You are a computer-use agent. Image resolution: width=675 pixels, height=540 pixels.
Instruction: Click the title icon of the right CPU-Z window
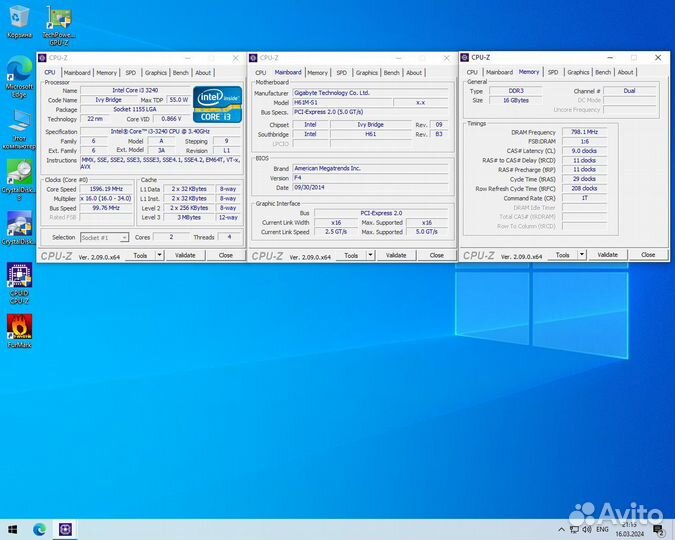point(464,58)
